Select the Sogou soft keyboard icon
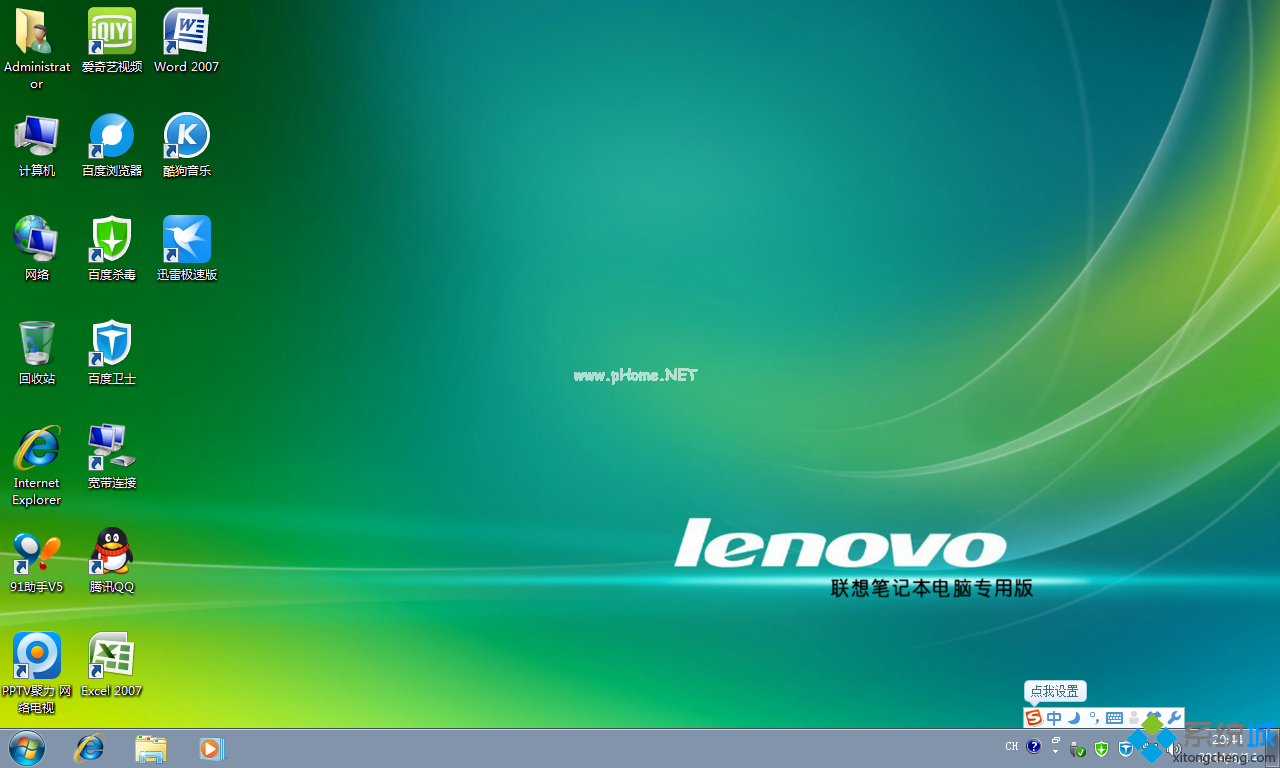 (x=1113, y=718)
